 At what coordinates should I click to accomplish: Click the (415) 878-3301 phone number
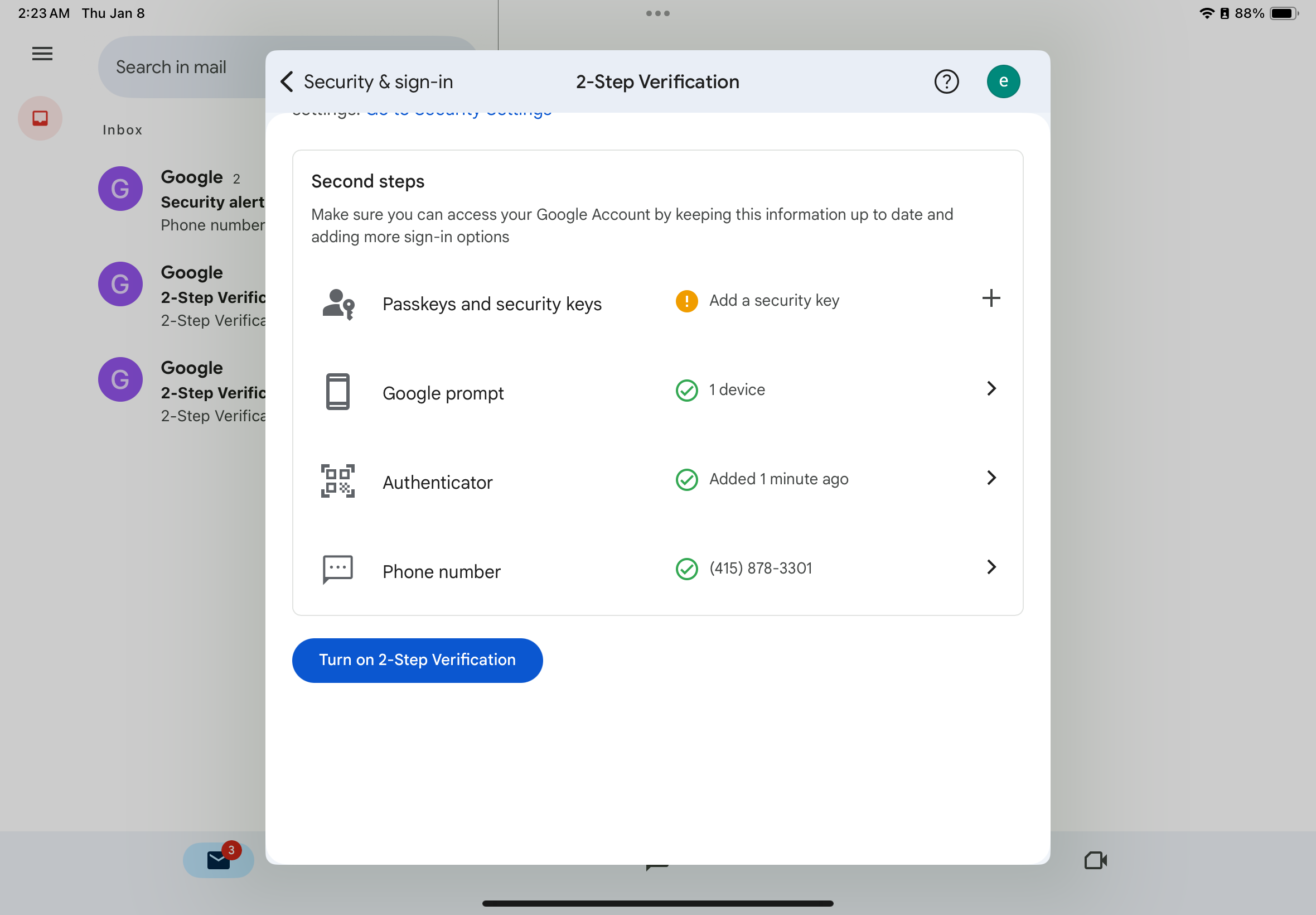[x=760, y=568]
